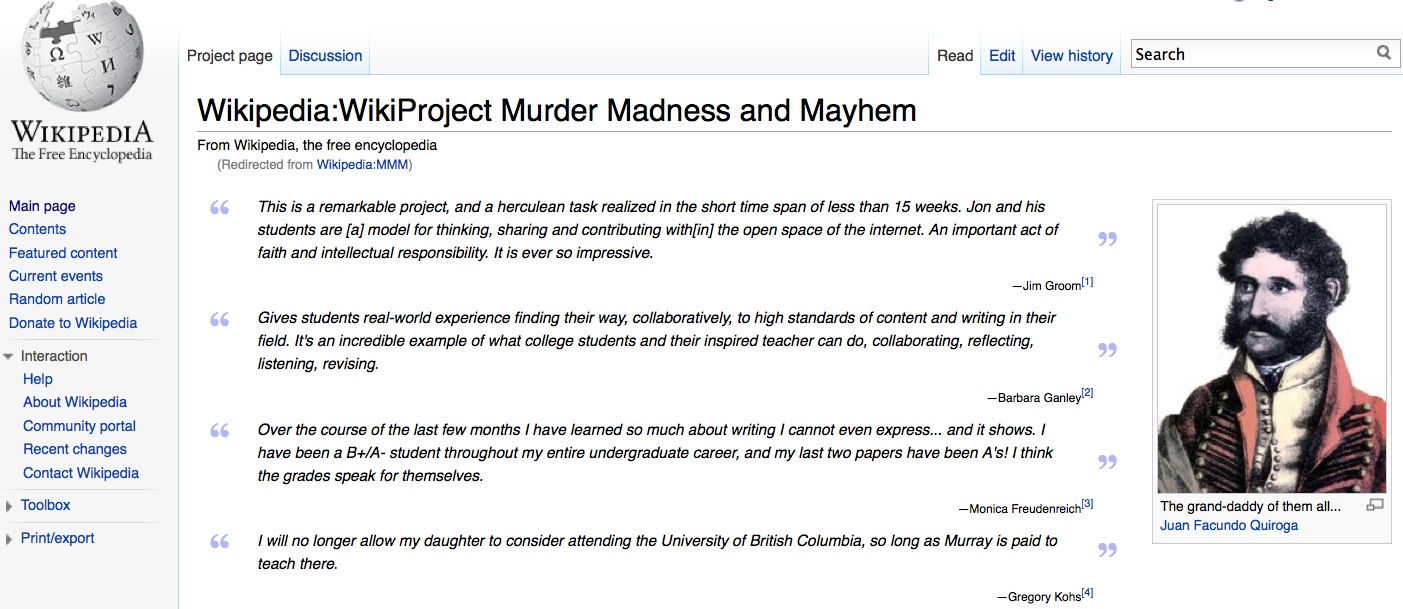Viewport: 1403px width, 609px height.
Task: Open the Random article link
Action: pyautogui.click(x=57, y=299)
